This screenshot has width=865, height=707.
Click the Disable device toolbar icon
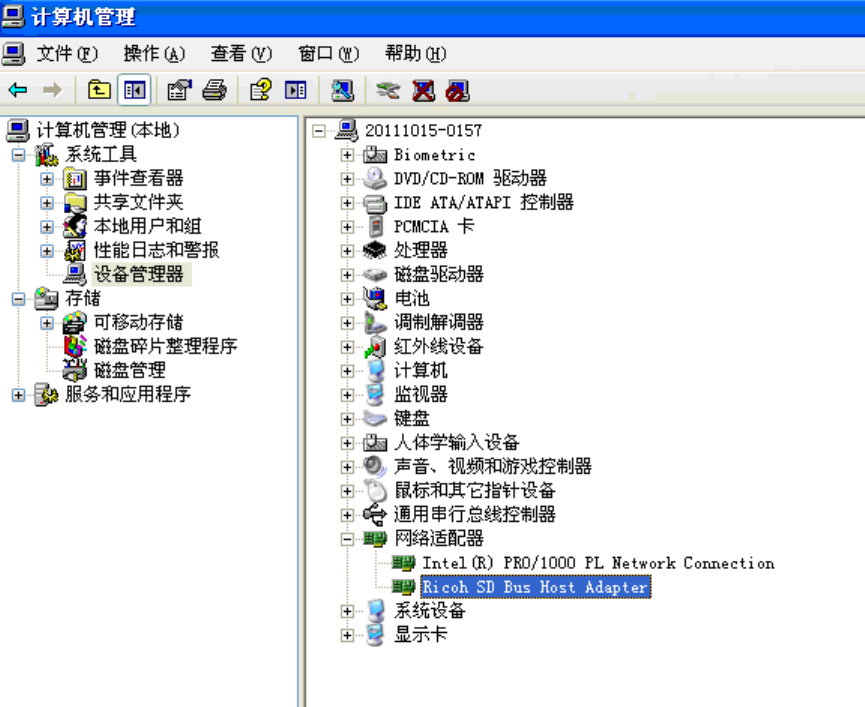[457, 90]
